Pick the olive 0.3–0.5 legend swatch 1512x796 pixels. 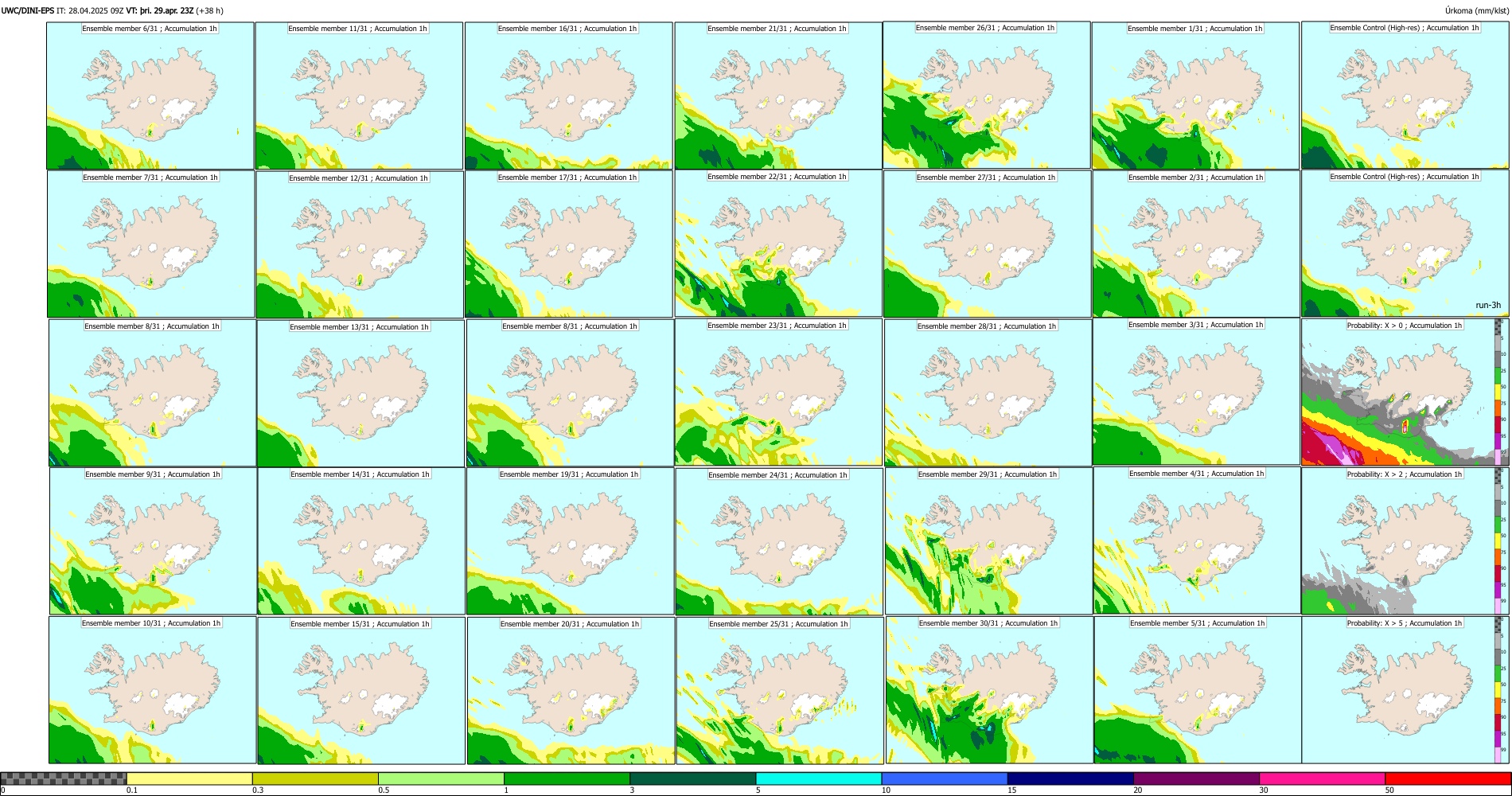(315, 778)
